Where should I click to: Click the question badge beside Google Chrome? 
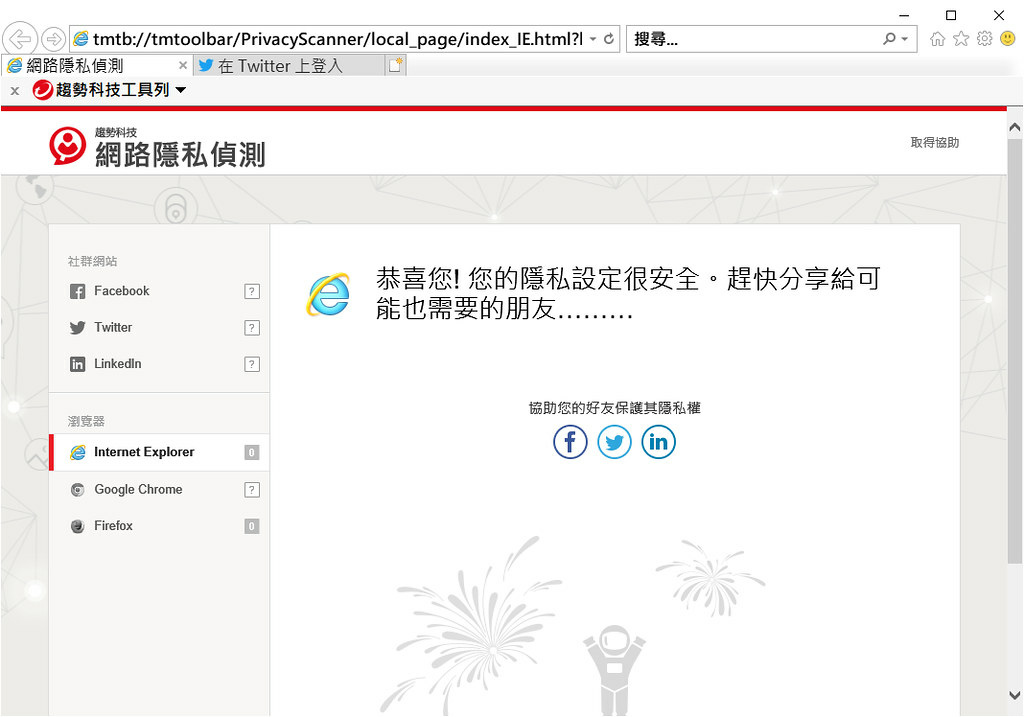(x=252, y=490)
